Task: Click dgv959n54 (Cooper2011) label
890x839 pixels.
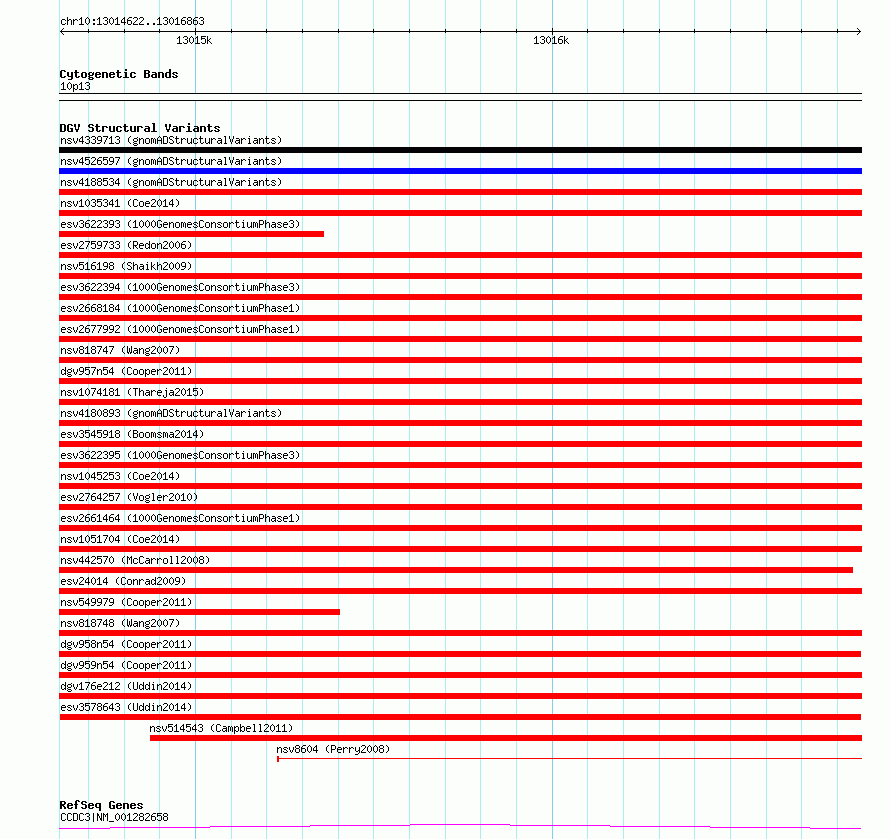Action: [x=126, y=665]
